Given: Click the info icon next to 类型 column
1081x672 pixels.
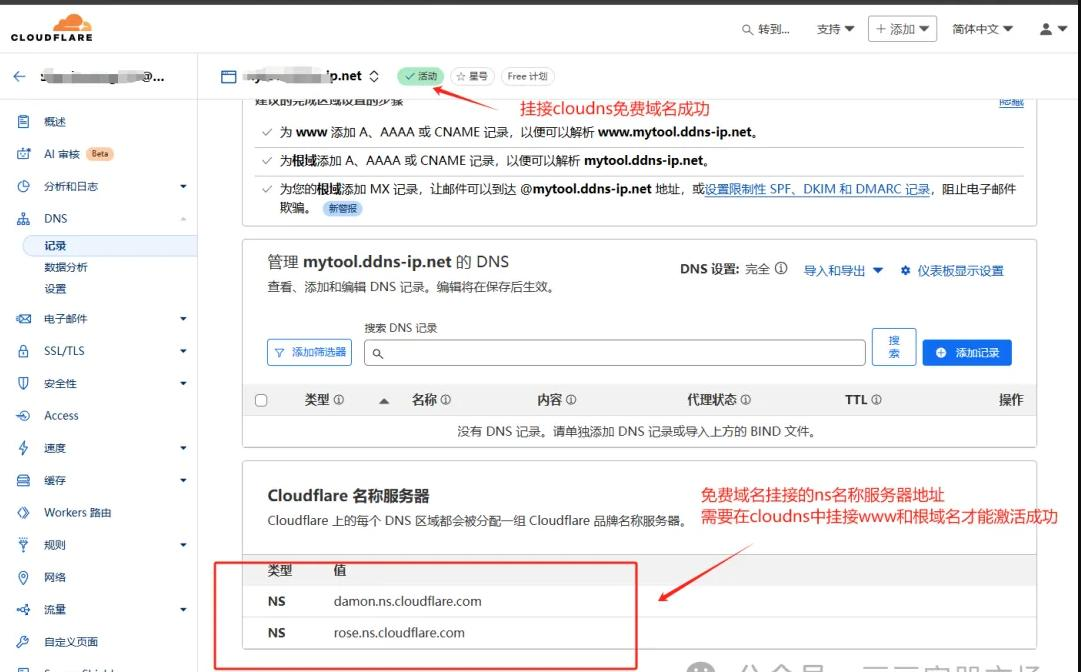Looking at the screenshot, I should point(339,400).
